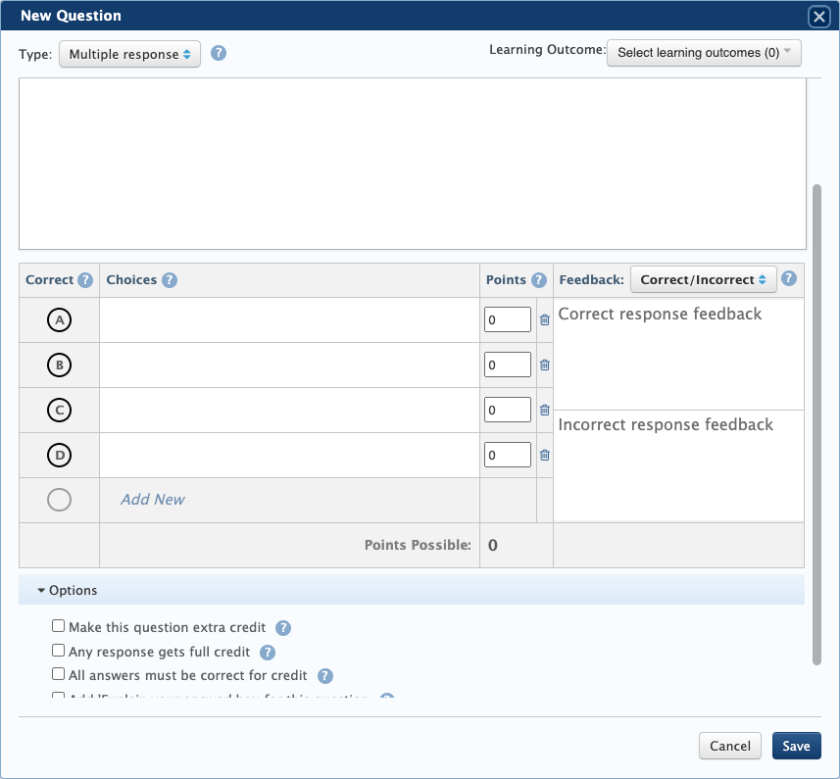Click the help icon beside Points header
Screen dimensions: 840x779
pos(539,280)
